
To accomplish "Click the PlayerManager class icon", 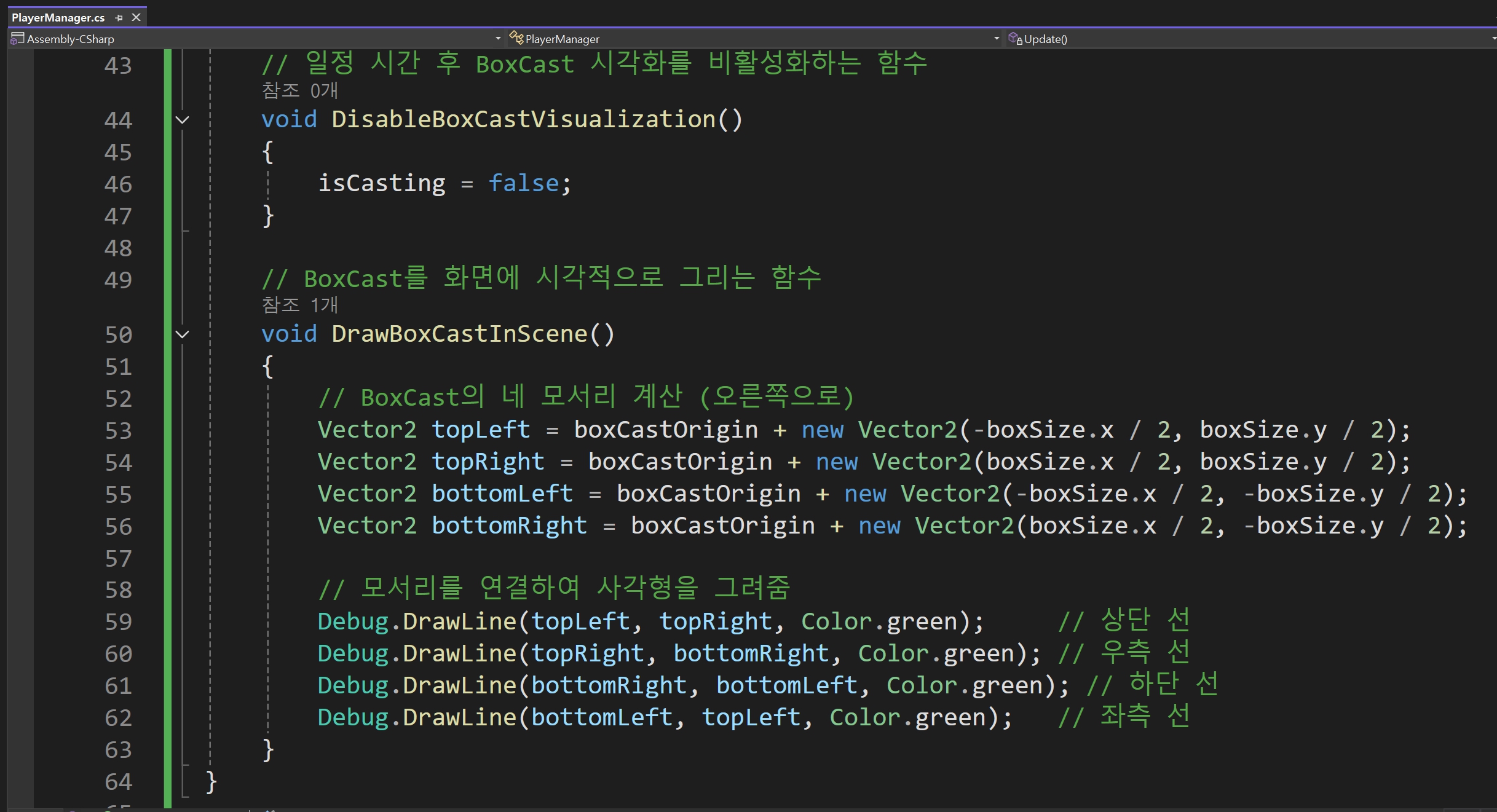I will pos(516,39).
